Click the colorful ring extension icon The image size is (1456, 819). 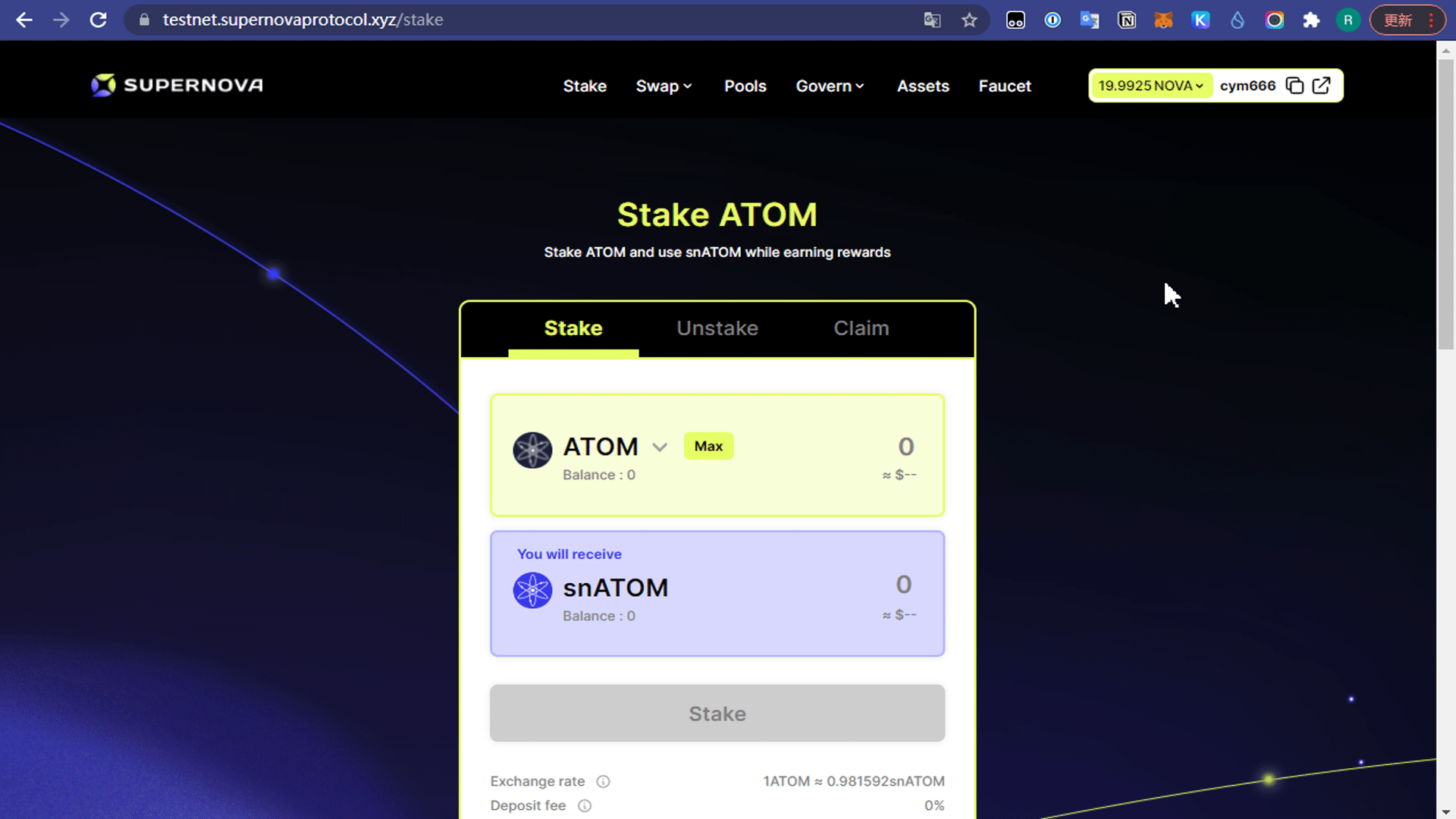tap(1275, 20)
